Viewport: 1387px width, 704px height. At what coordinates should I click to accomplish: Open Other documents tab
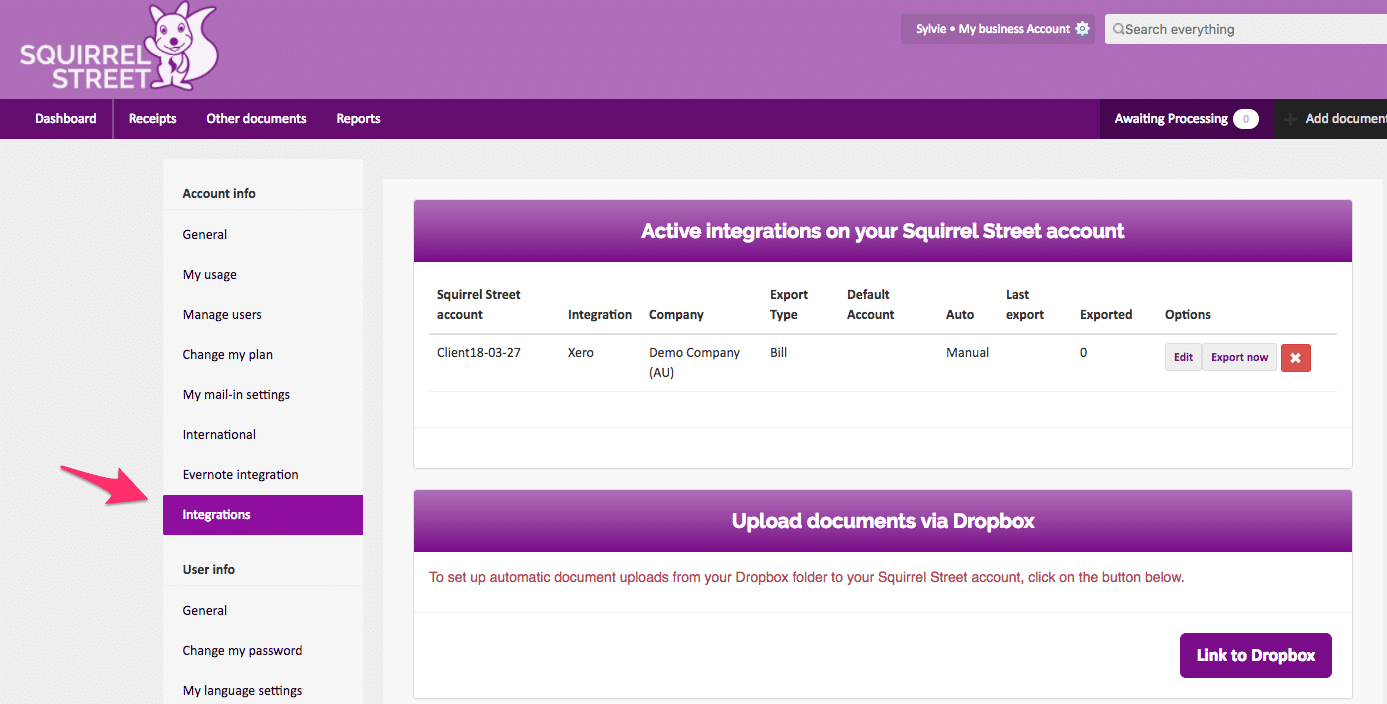(x=256, y=118)
